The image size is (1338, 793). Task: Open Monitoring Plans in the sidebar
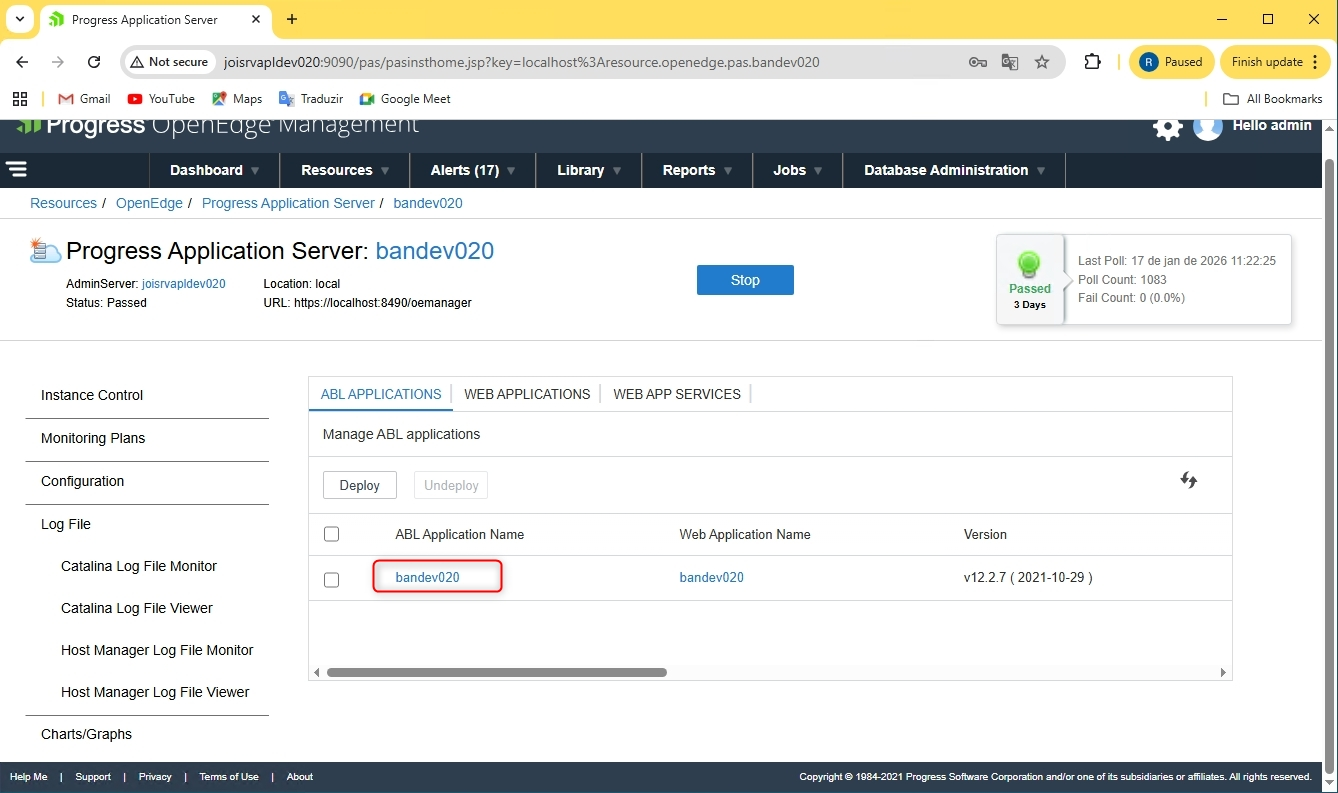click(93, 438)
